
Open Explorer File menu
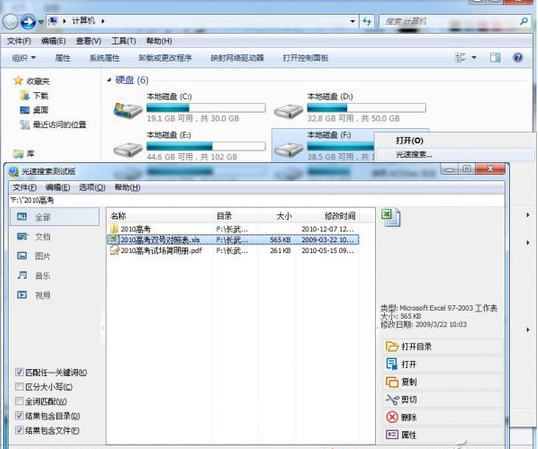click(19, 41)
